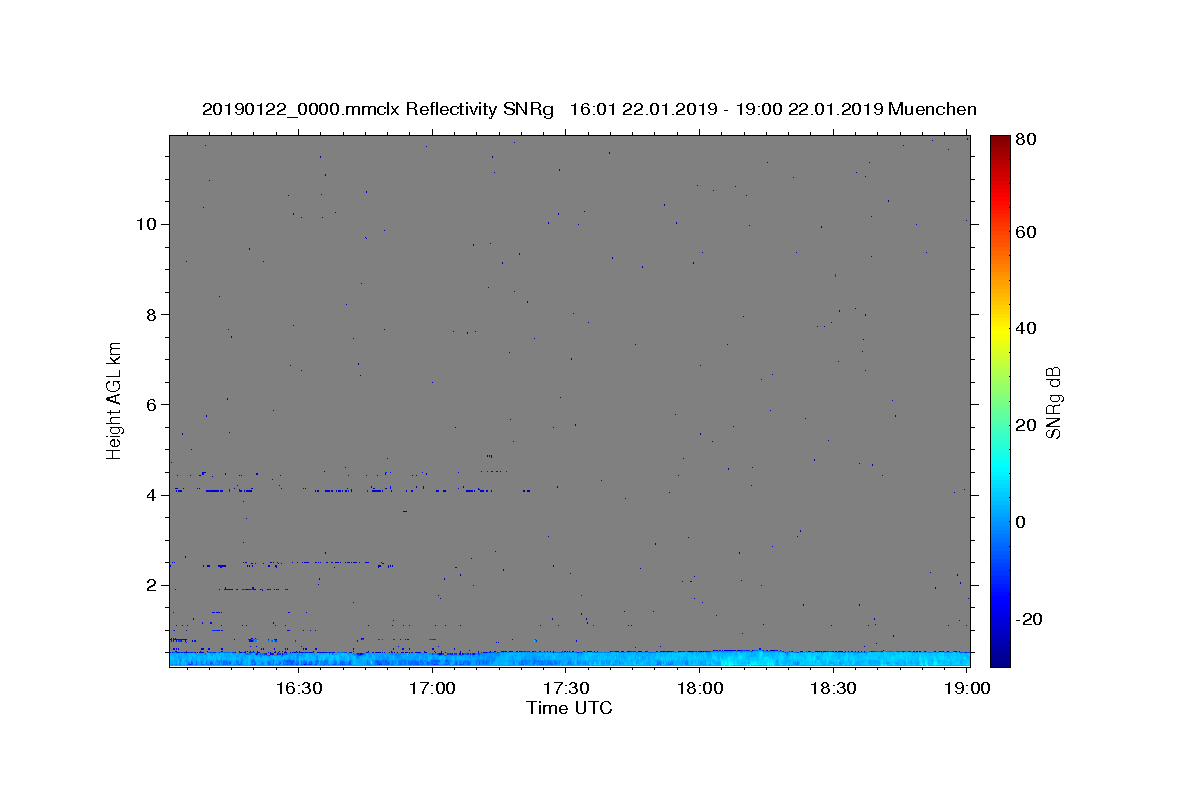1200x800 pixels.
Task: Click the plot title text beginning 20190122_0000.mmclx
Action: 589,109
